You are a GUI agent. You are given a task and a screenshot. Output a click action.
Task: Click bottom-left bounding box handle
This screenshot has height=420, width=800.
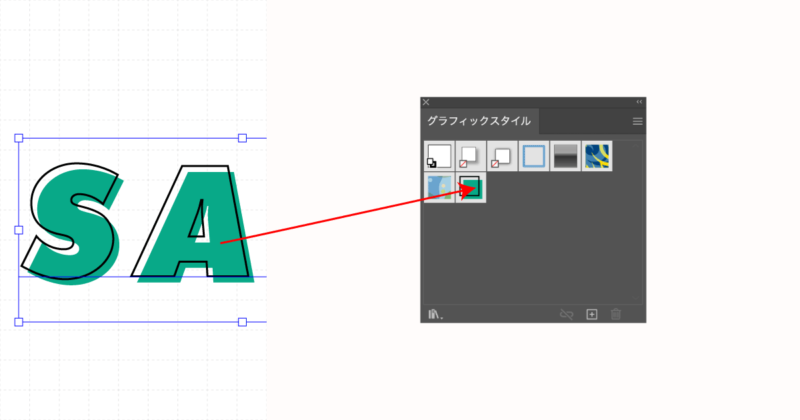[18, 322]
